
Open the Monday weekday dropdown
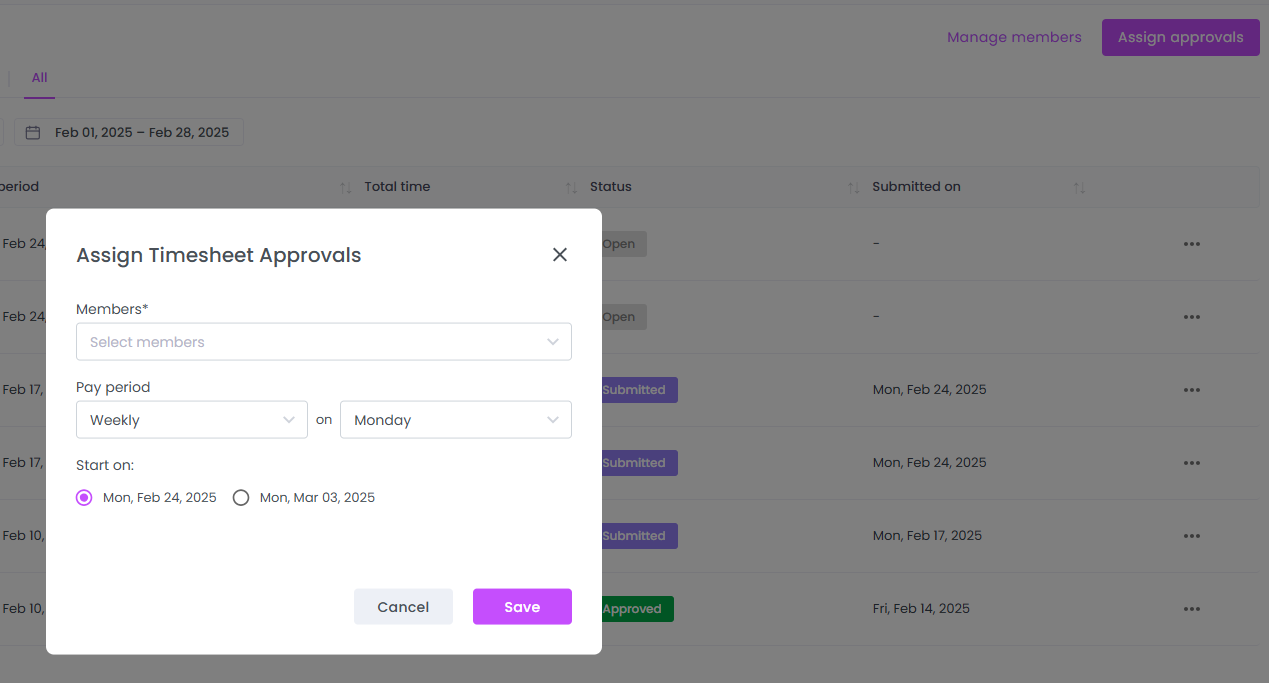[455, 419]
